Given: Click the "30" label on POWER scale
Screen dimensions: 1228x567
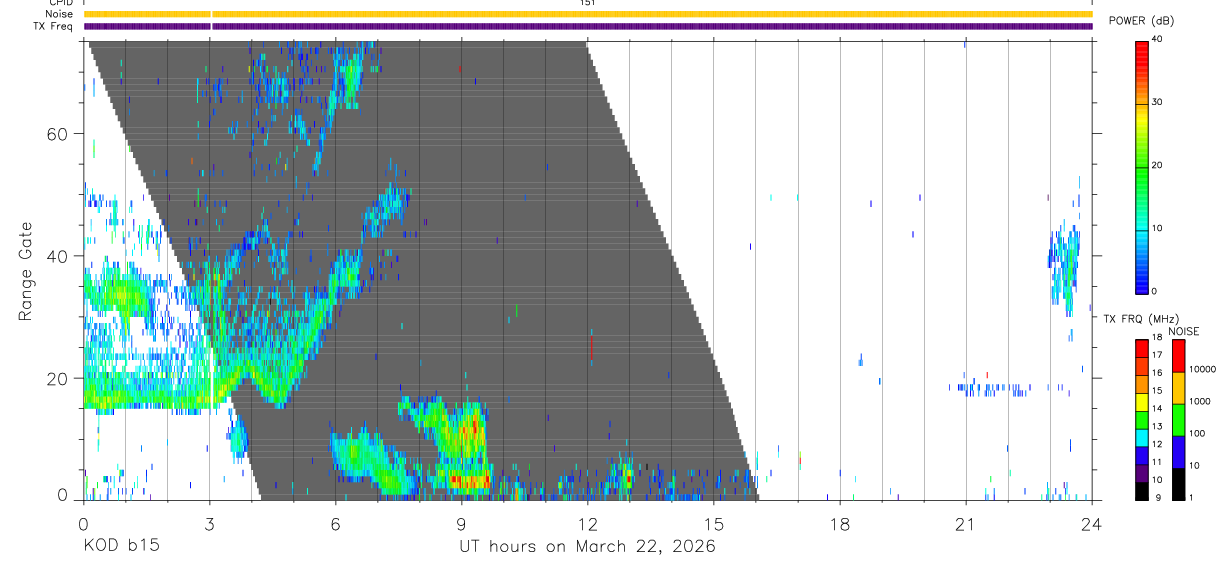Looking at the screenshot, I should tap(1158, 102).
